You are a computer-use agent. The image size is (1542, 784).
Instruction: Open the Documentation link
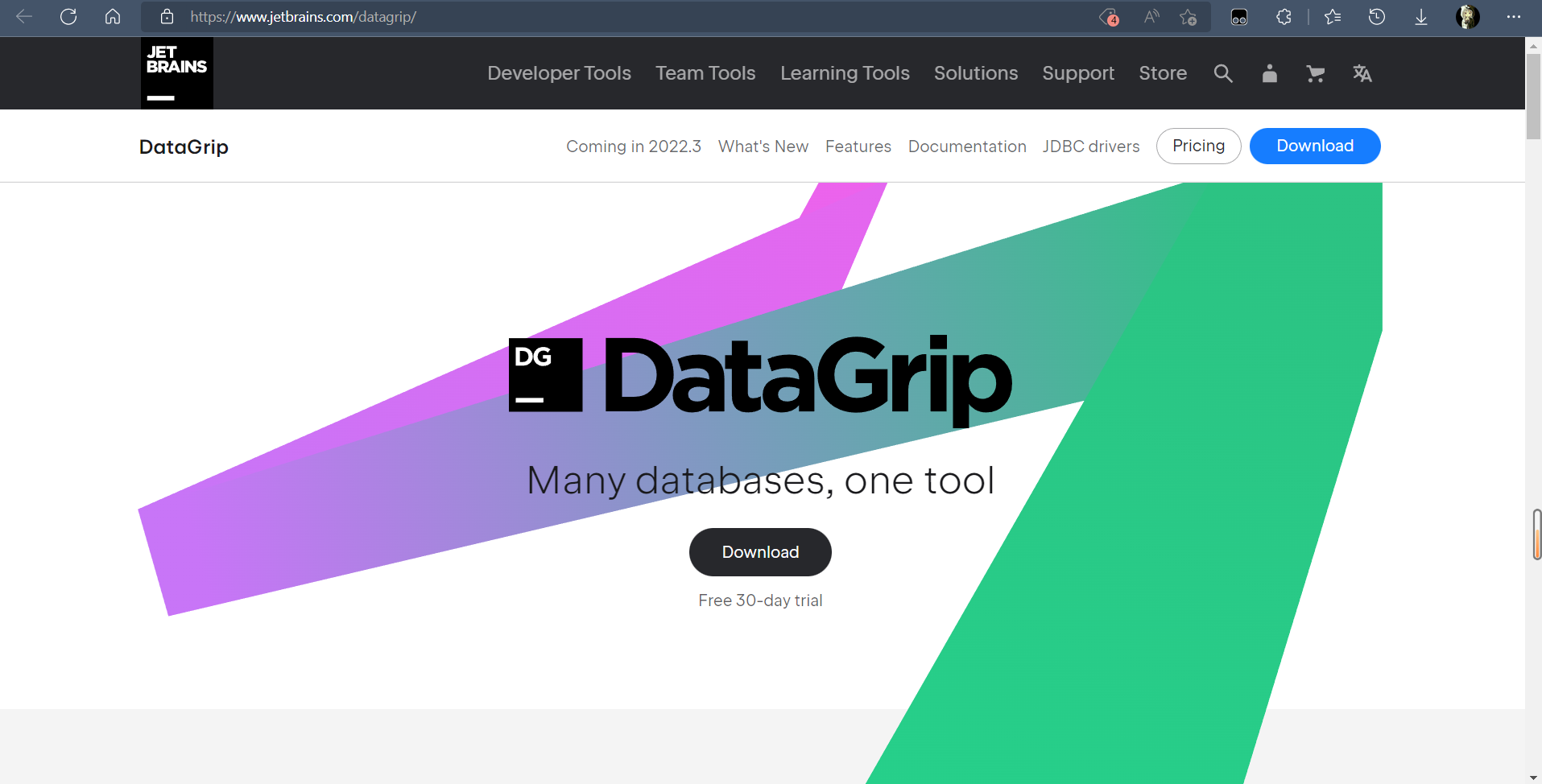[x=967, y=146]
